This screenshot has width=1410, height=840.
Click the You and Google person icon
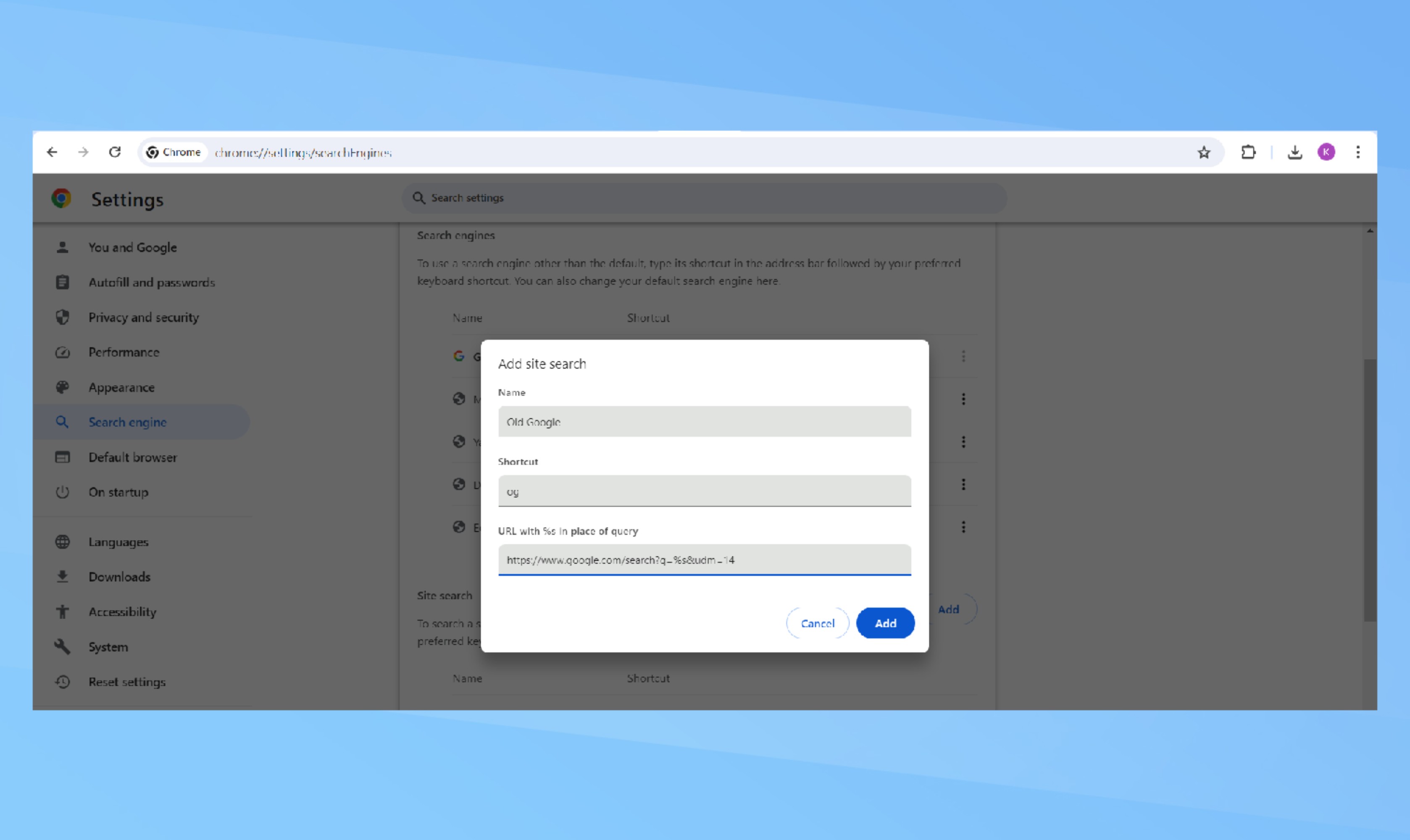coord(62,247)
